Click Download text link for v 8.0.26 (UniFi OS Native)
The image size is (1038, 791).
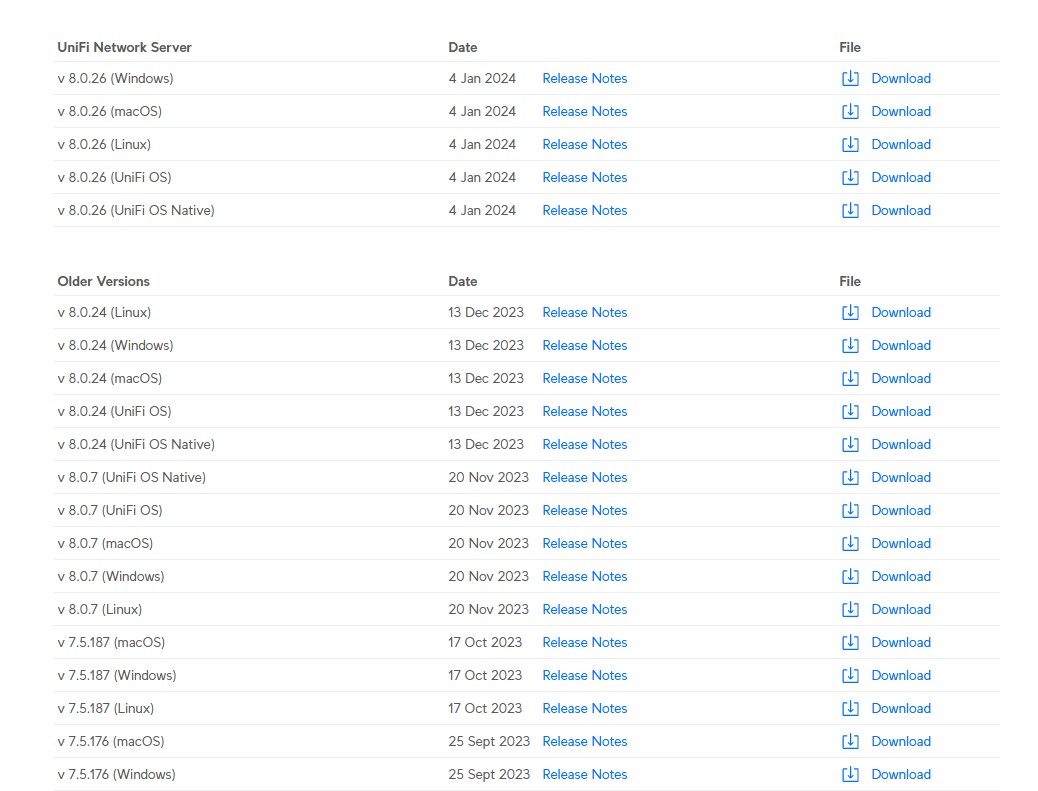[x=901, y=210]
